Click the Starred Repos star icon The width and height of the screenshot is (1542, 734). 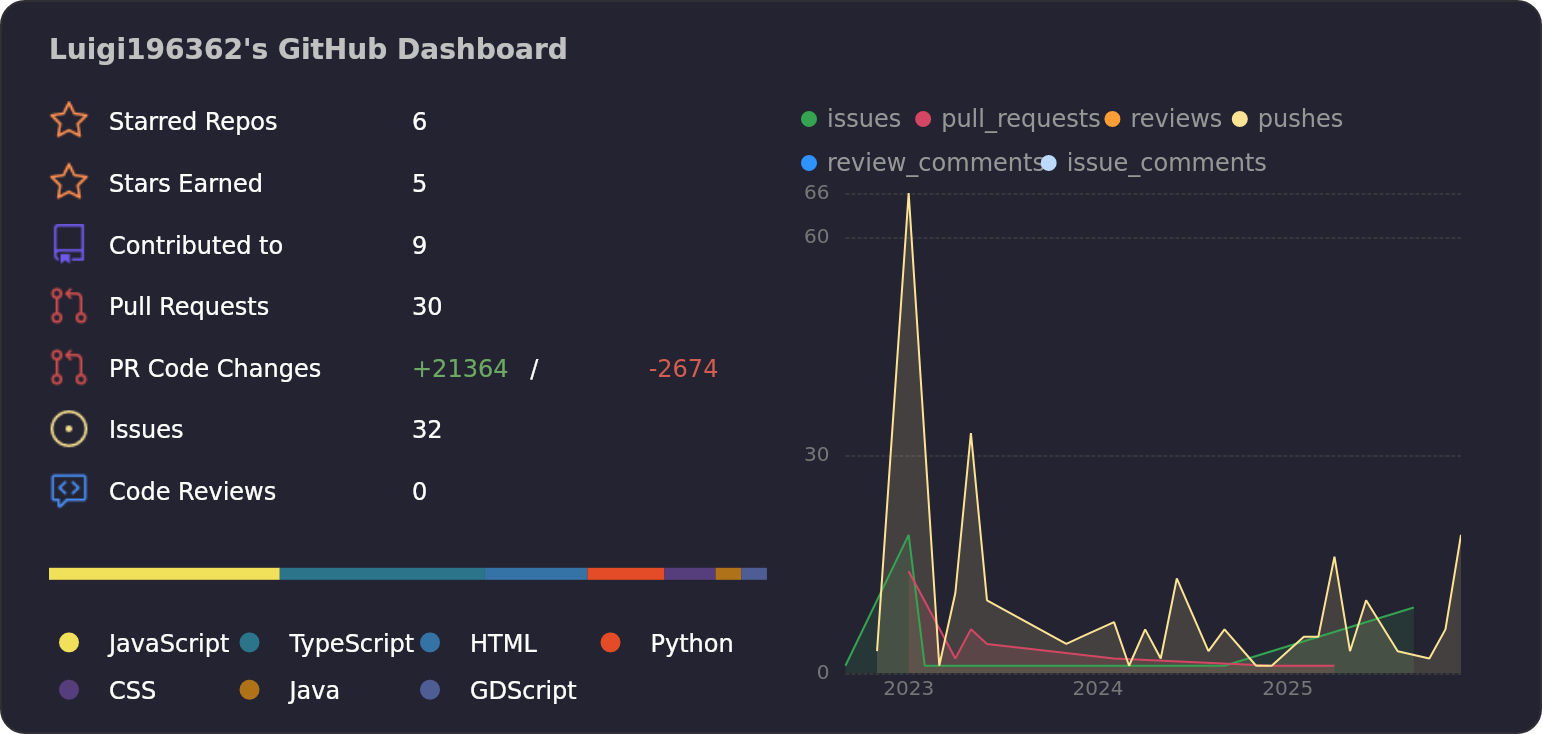pyautogui.click(x=68, y=120)
